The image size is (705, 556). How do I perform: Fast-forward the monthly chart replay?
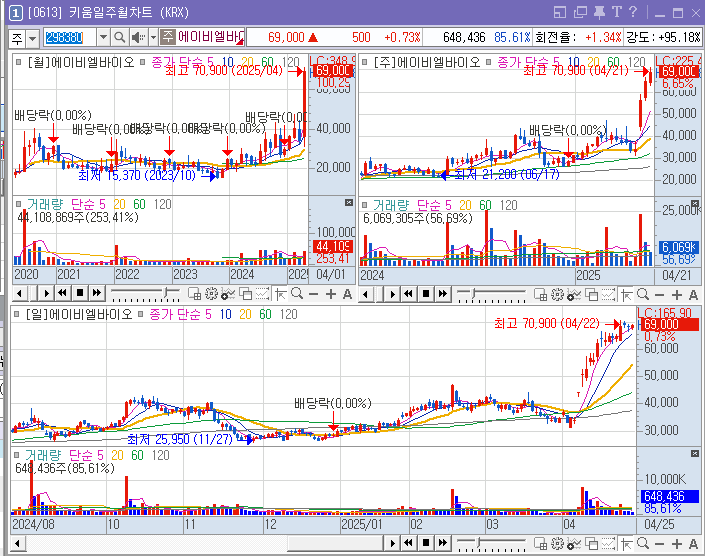[97, 294]
